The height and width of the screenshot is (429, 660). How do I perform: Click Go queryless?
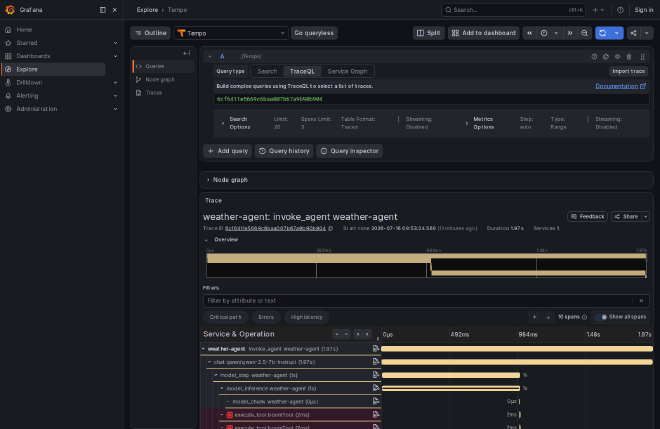click(x=314, y=33)
